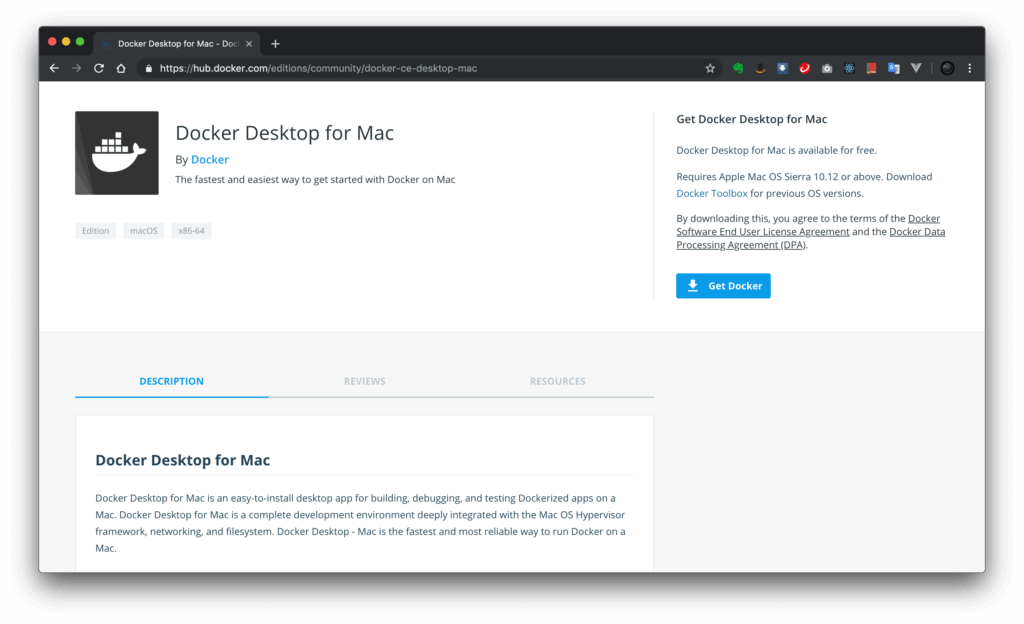Open the Evernote elephant extension
The image size is (1024, 624).
click(x=738, y=68)
